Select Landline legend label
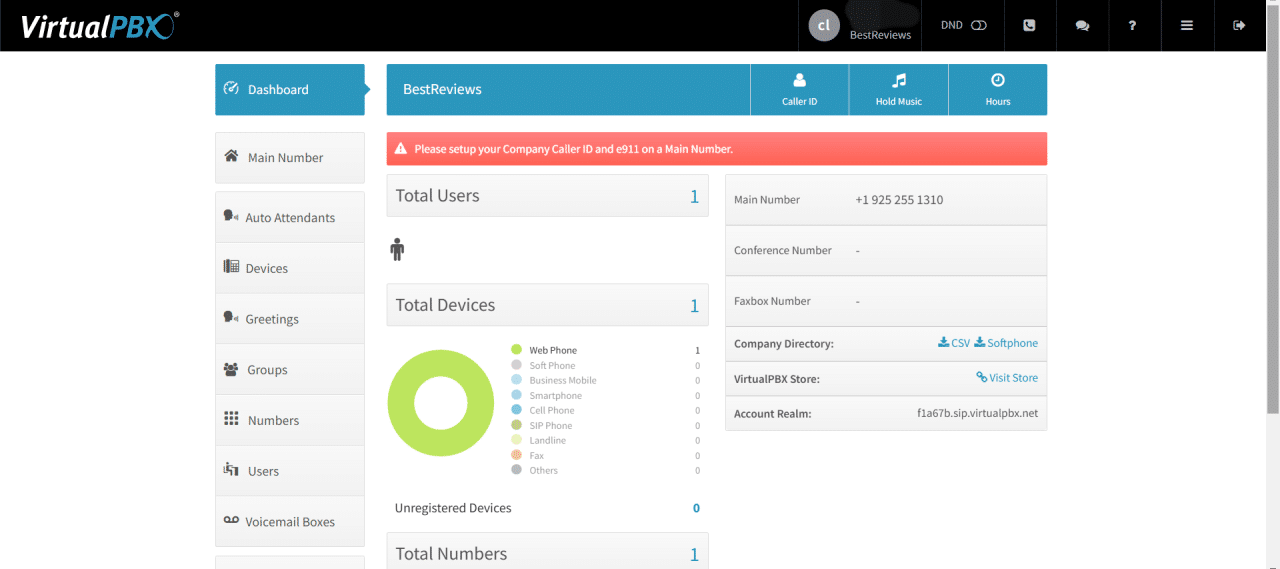 pyautogui.click(x=547, y=441)
